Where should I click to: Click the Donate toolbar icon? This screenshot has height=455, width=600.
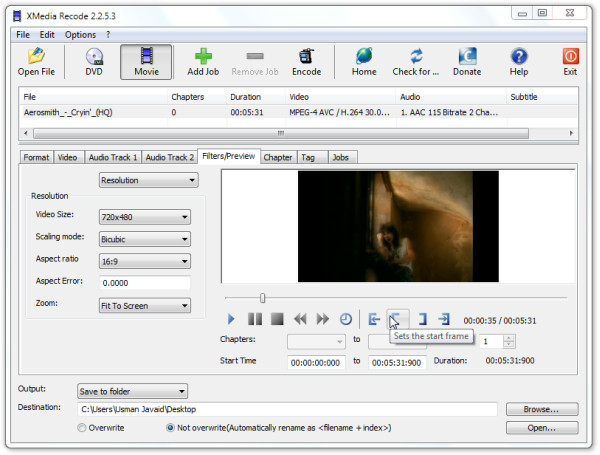(467, 62)
